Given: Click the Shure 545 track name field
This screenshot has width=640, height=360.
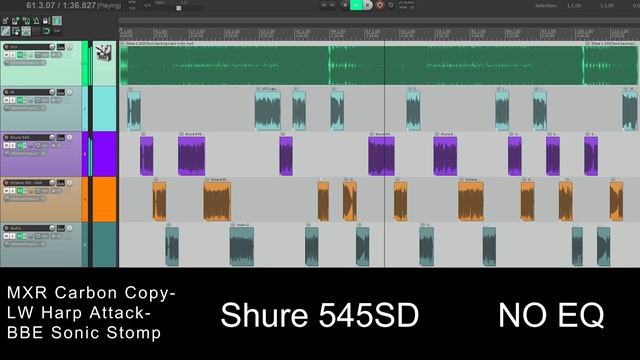Looking at the screenshot, I should [x=29, y=138].
